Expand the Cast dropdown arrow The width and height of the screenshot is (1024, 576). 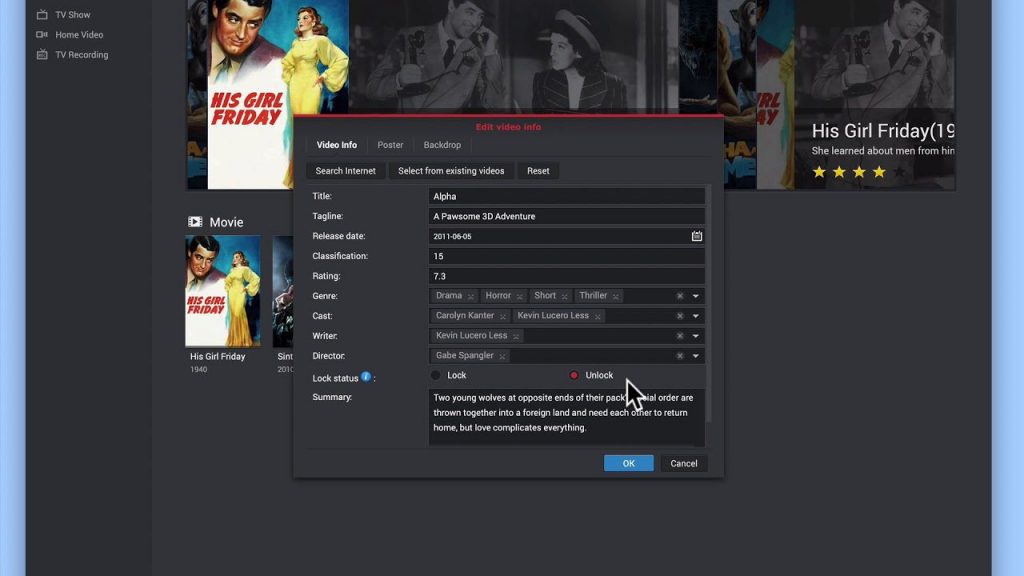click(x=696, y=316)
